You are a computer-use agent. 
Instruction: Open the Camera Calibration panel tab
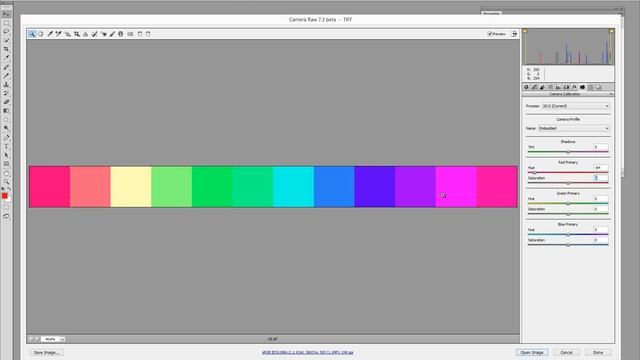tap(582, 87)
